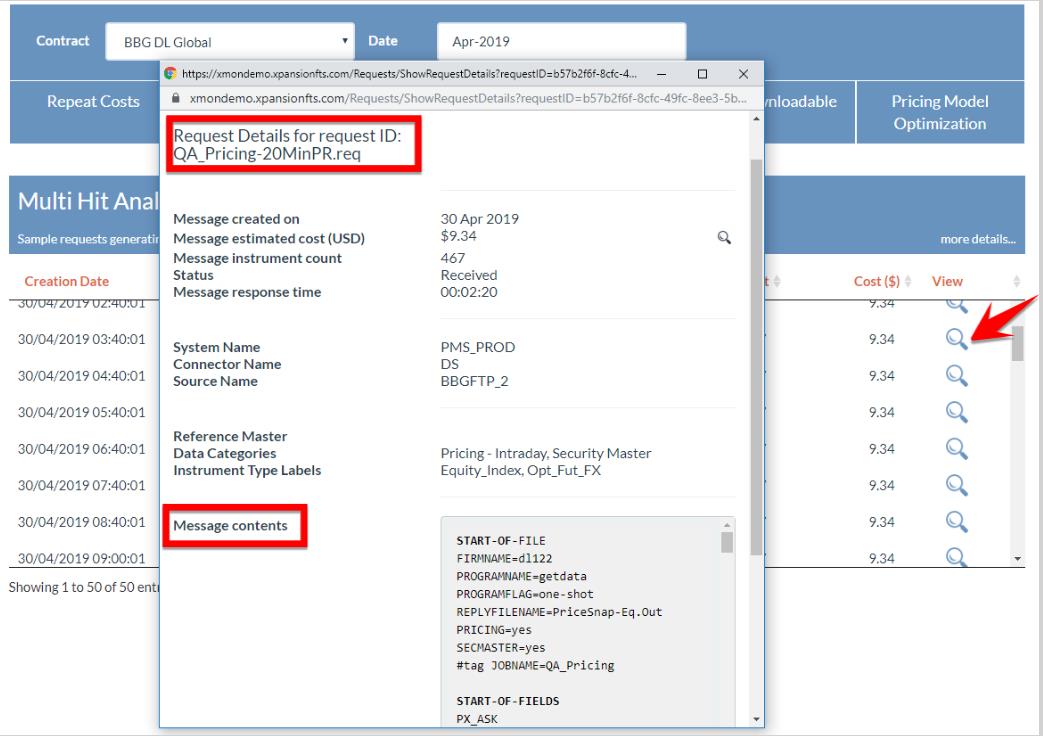Click the popup window's vertical scrollbar
This screenshot has height=736, width=1043.
click(755, 350)
